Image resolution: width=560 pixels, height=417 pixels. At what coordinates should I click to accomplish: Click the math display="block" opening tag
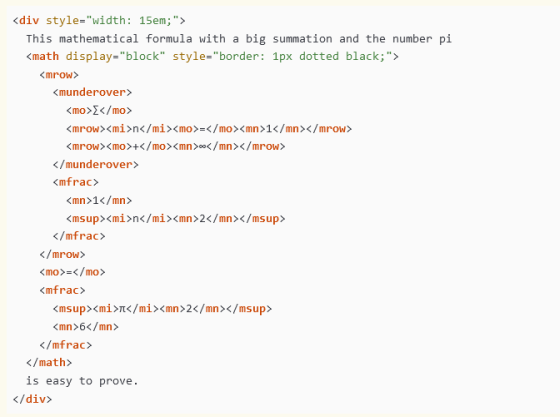pyautogui.click(x=212, y=56)
